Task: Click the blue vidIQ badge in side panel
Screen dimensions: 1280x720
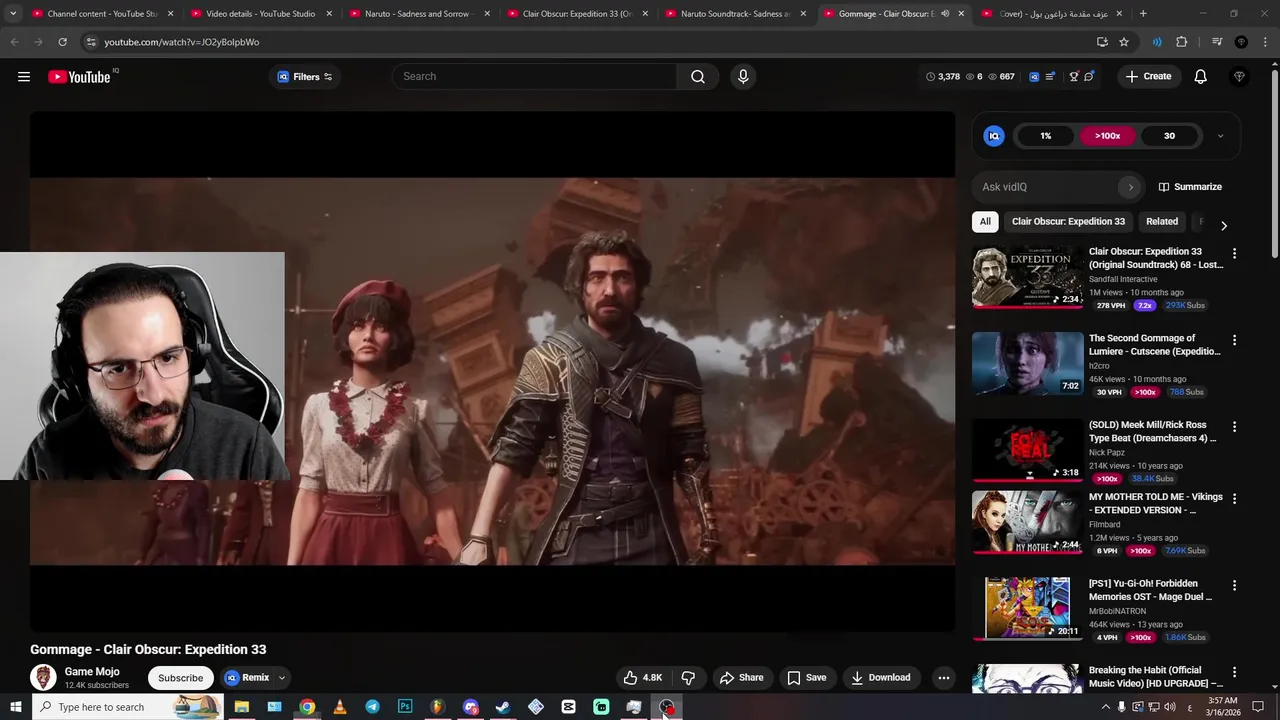Action: pyautogui.click(x=994, y=136)
